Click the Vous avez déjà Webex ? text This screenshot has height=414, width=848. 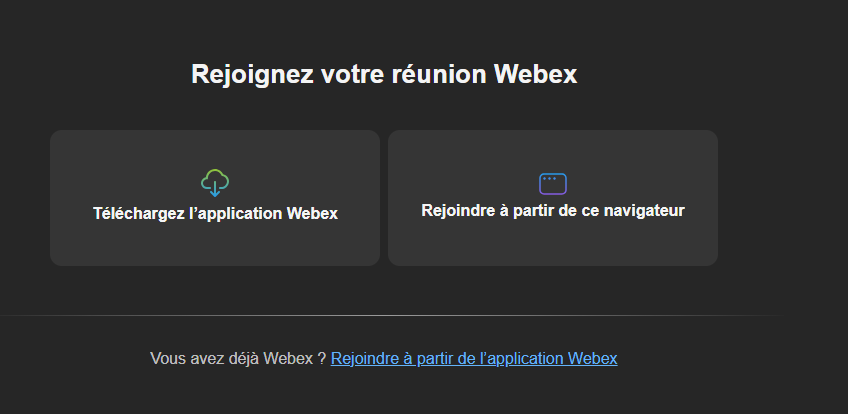click(x=237, y=358)
